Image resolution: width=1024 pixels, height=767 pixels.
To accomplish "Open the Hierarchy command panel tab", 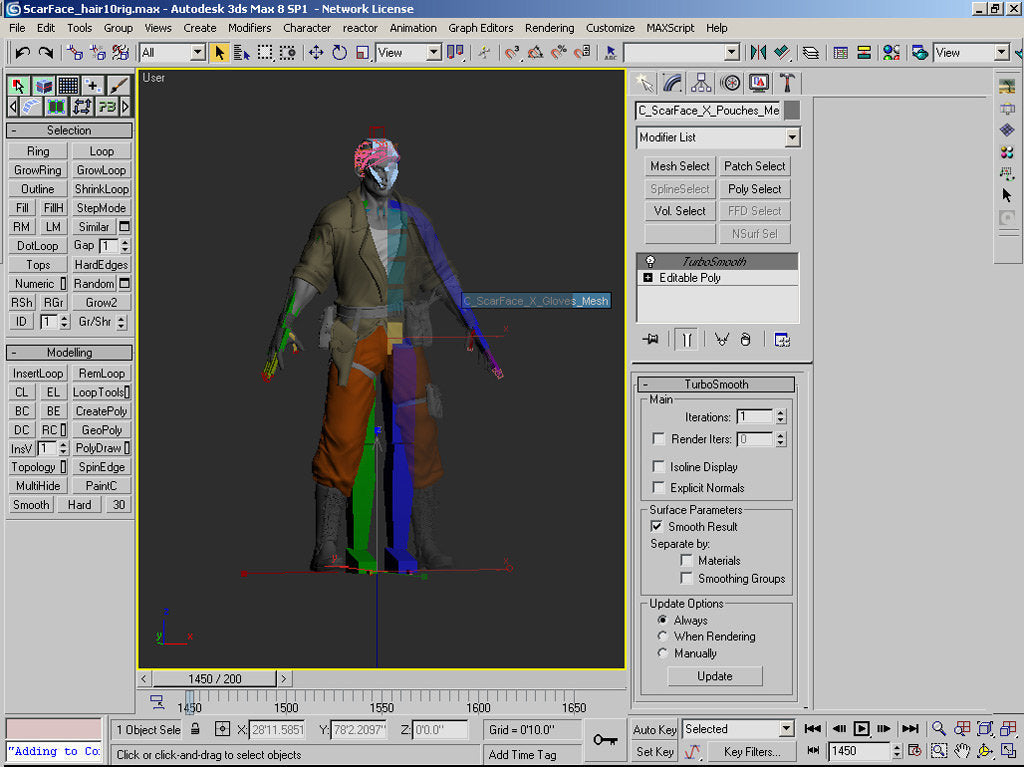I will [x=701, y=83].
